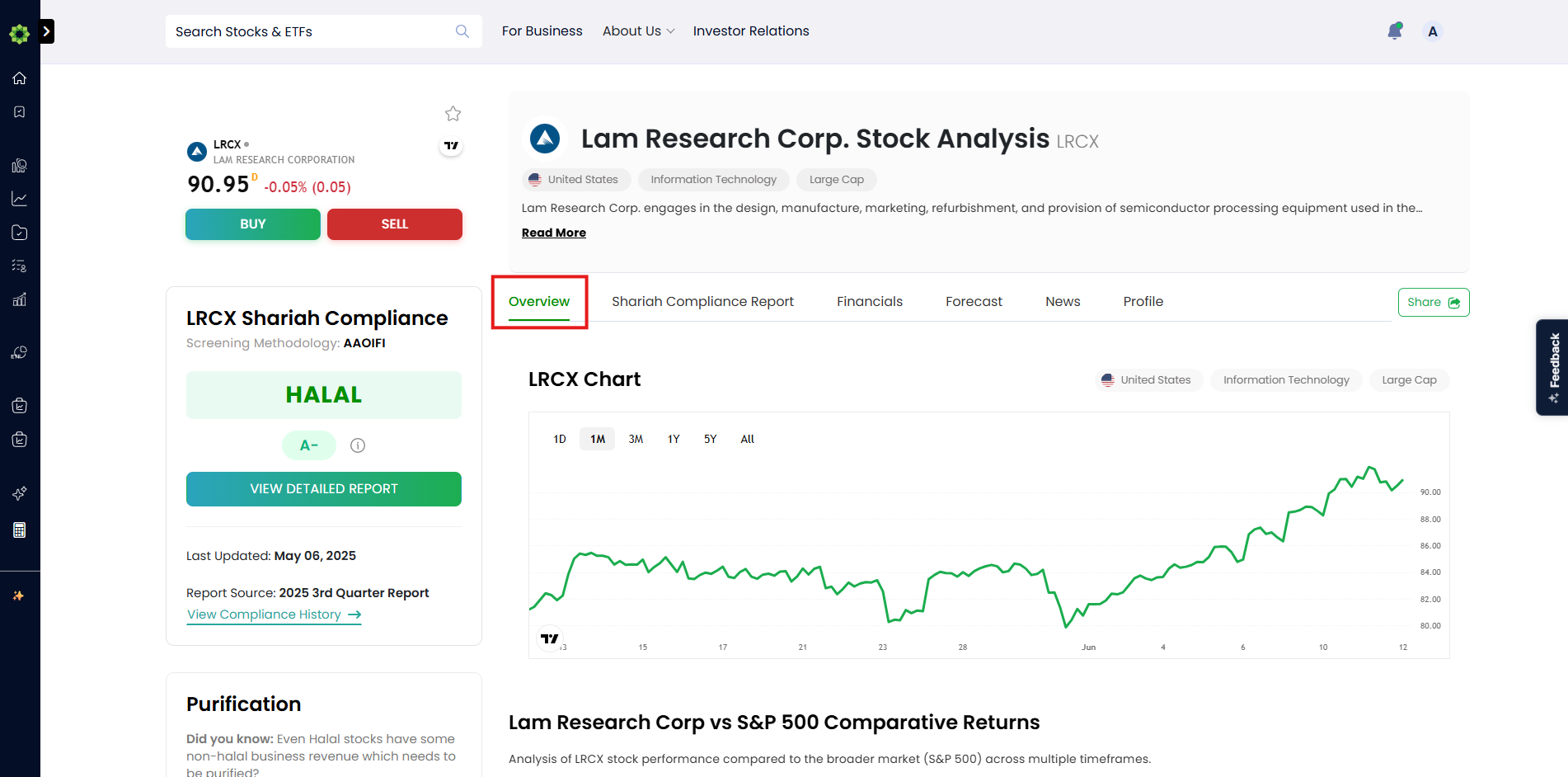The image size is (1568, 777).
Task: Select the 5Y chart range
Action: coord(710,439)
